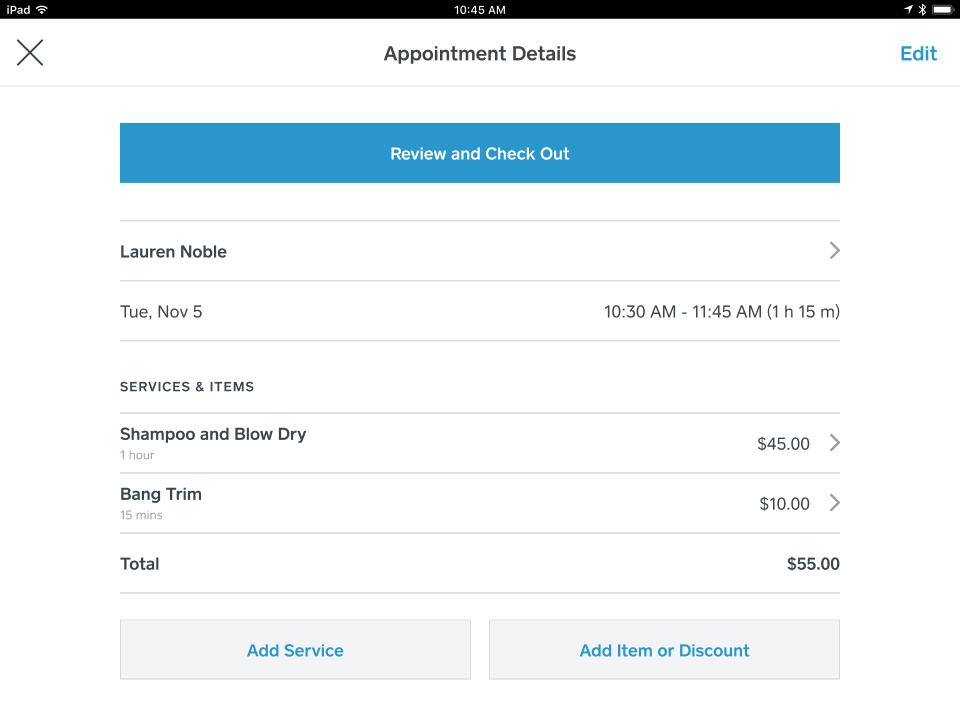960x720 pixels.
Task: Close the Appointment Details screen
Action: pyautogui.click(x=30, y=53)
